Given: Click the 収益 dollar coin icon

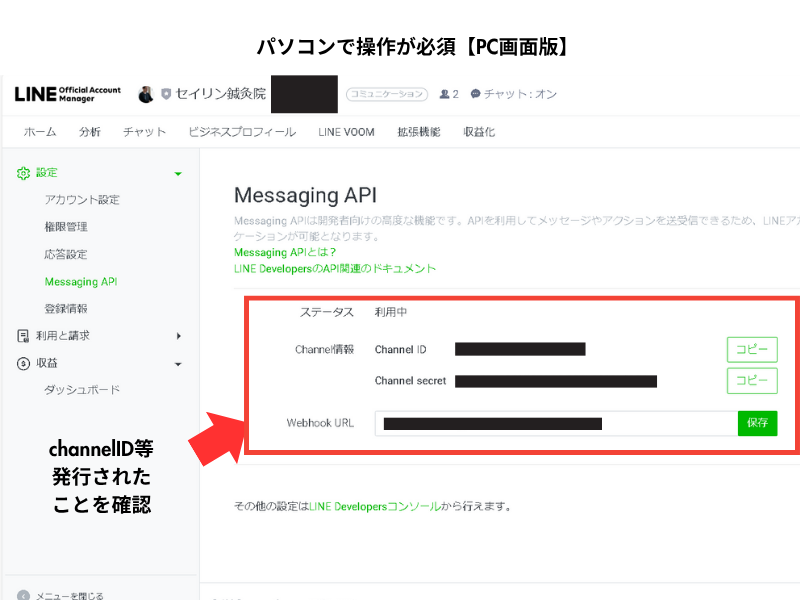Looking at the screenshot, I should (23, 363).
